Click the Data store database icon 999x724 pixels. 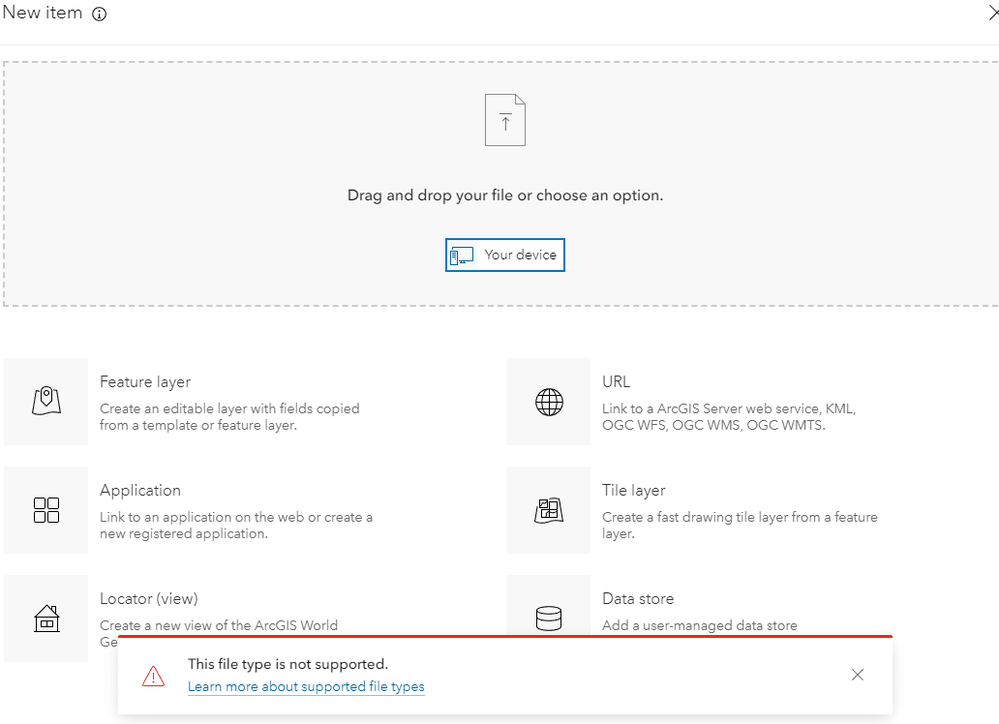click(x=549, y=619)
